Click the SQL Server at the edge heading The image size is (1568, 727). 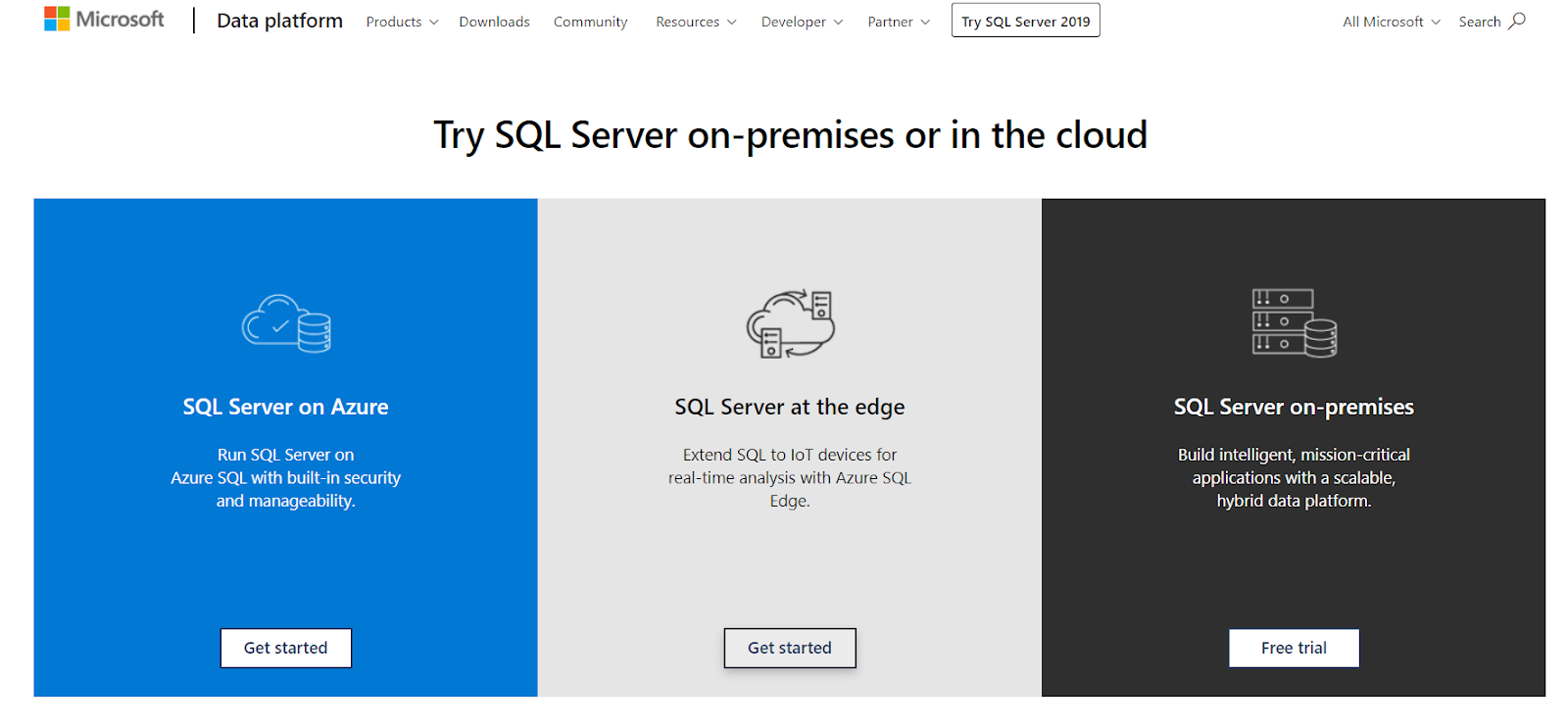point(790,407)
